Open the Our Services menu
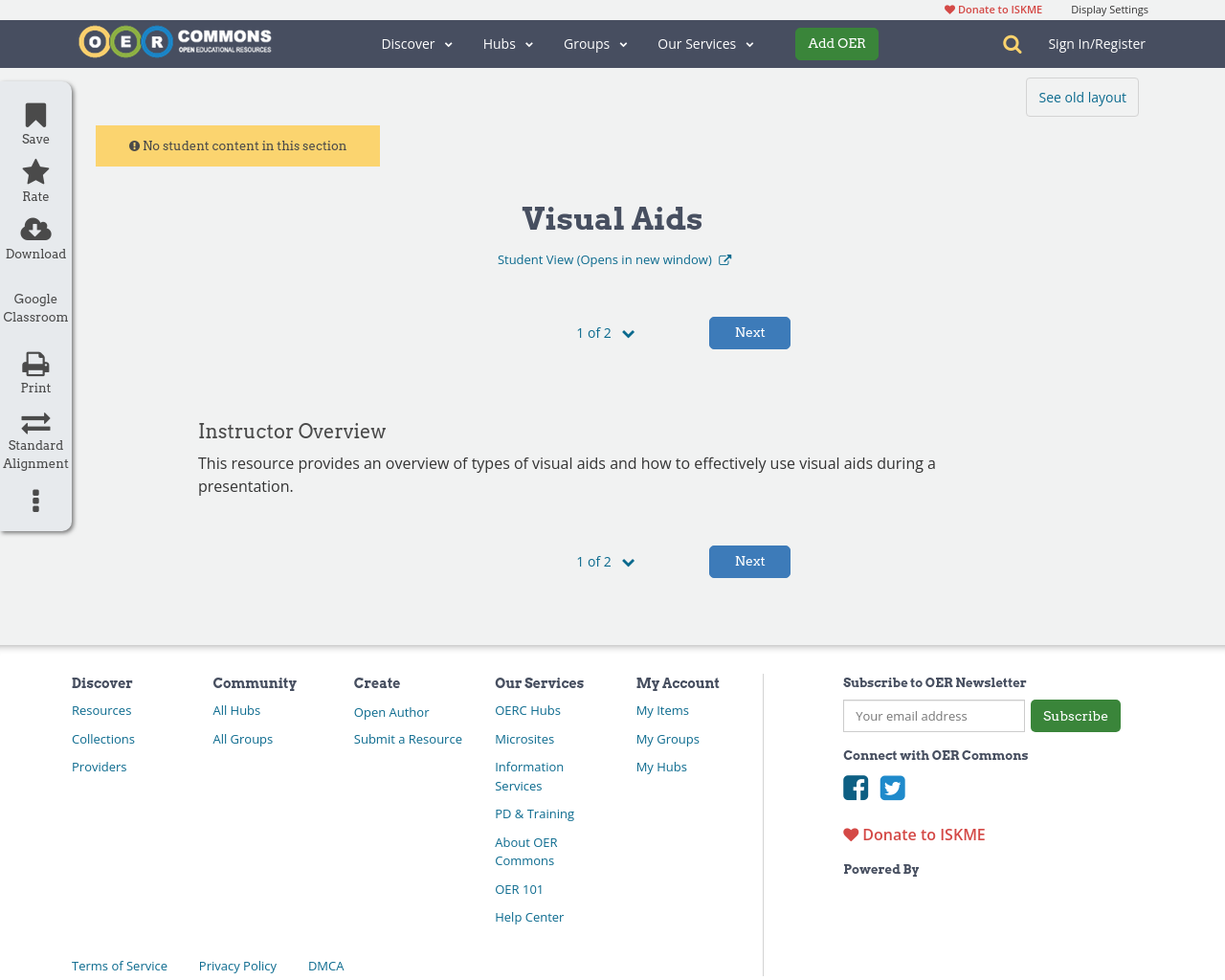This screenshot has width=1225, height=980. coord(705,43)
